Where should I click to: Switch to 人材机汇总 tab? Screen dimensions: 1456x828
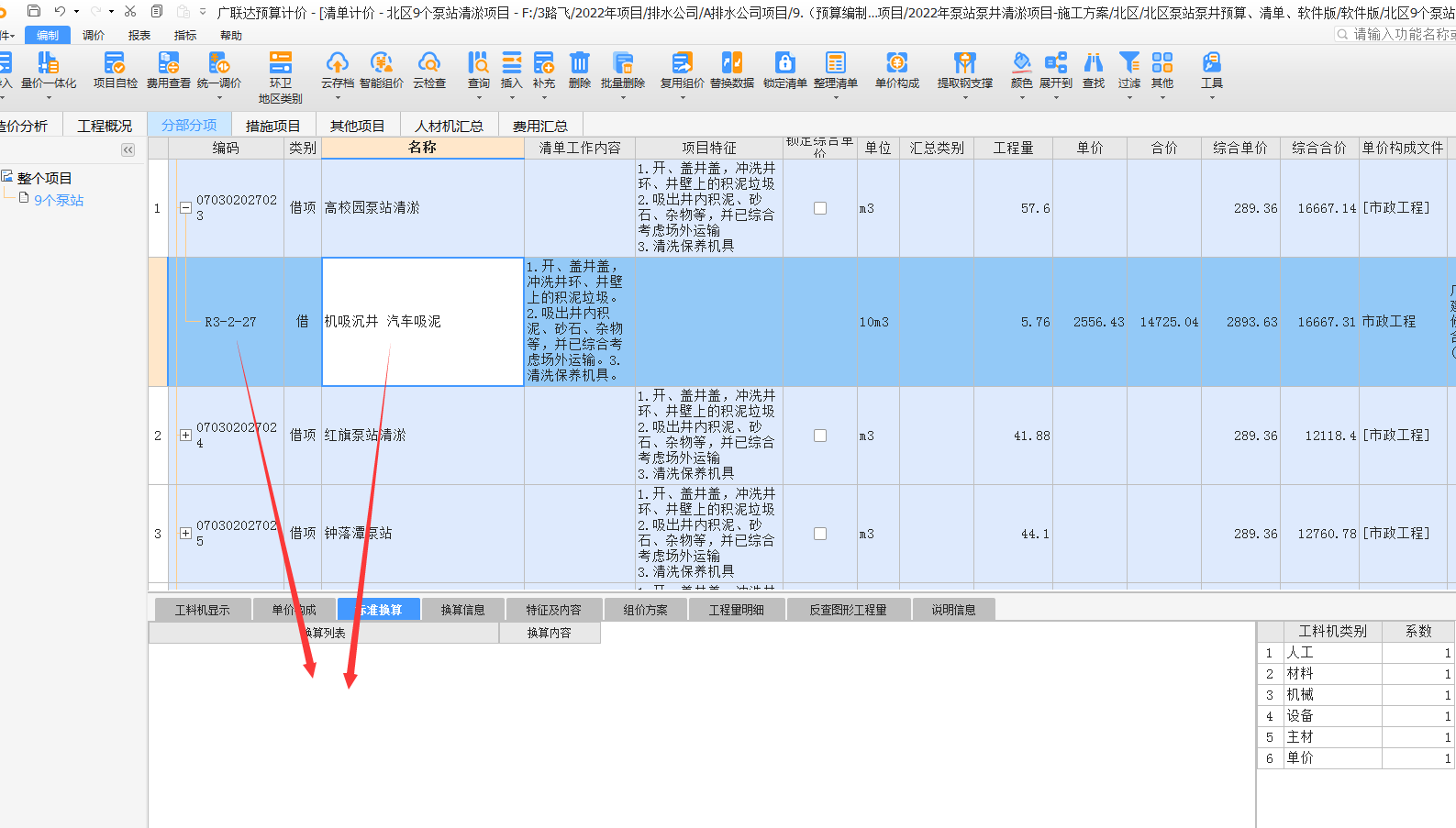450,126
